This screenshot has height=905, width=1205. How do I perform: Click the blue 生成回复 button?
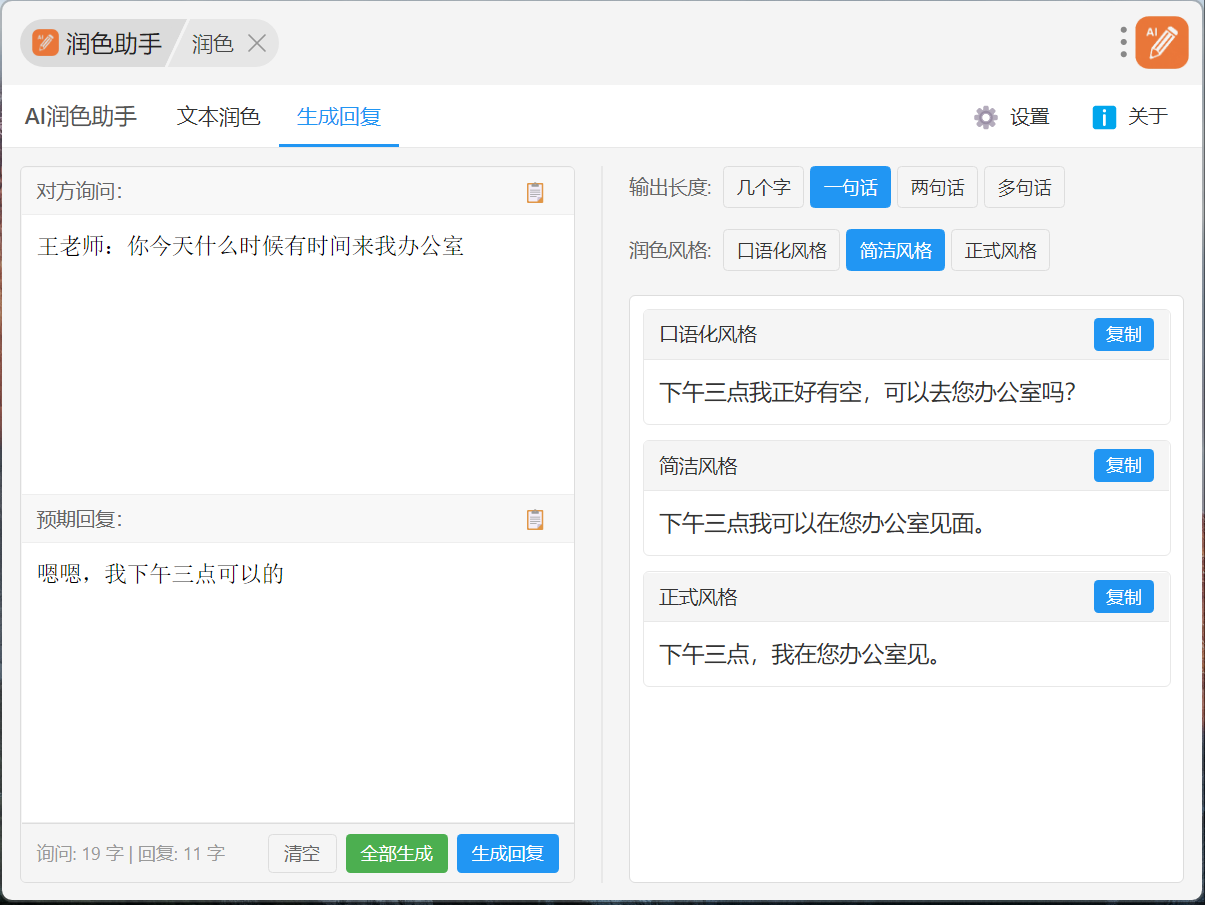(508, 854)
